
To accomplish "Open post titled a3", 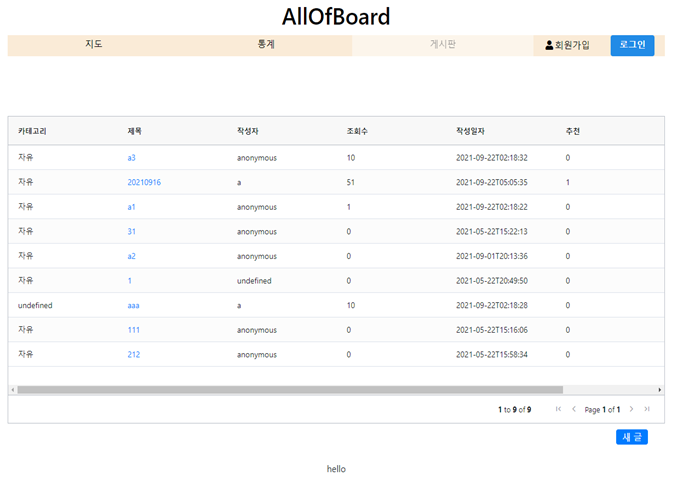I will [131, 158].
